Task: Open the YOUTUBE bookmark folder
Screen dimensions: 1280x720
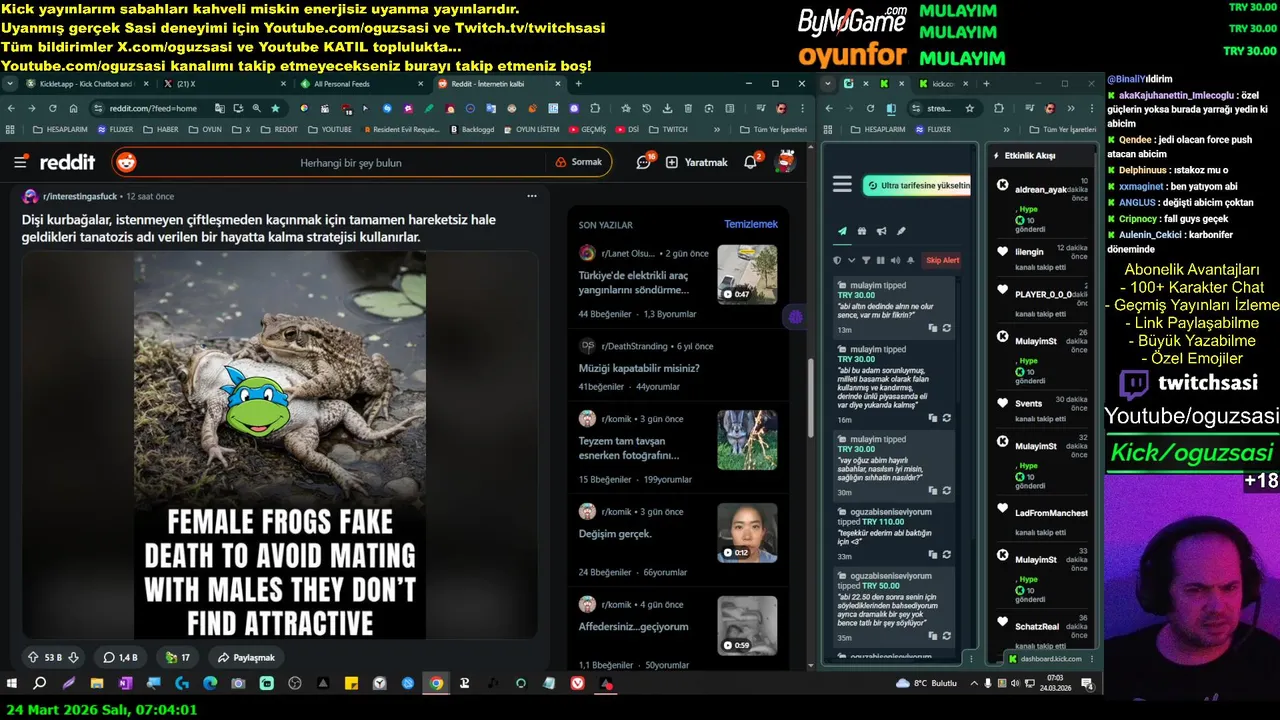Action: pyautogui.click(x=330, y=129)
